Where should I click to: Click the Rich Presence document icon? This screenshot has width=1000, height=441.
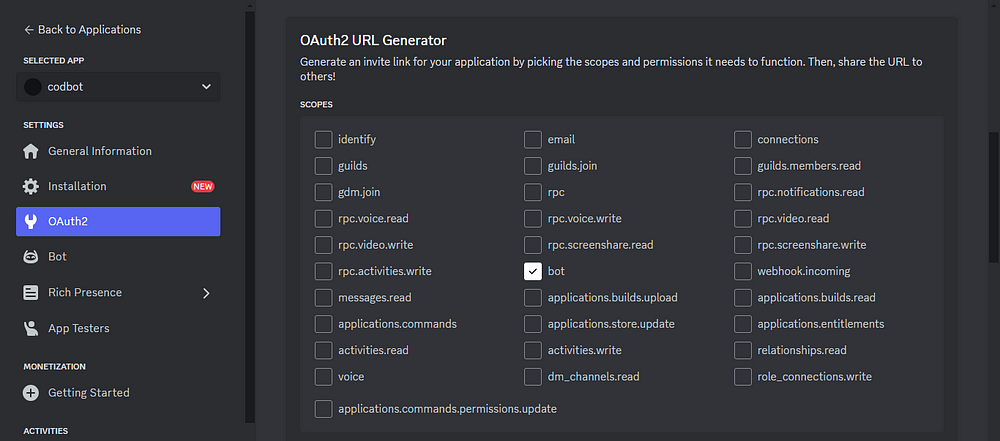click(31, 292)
